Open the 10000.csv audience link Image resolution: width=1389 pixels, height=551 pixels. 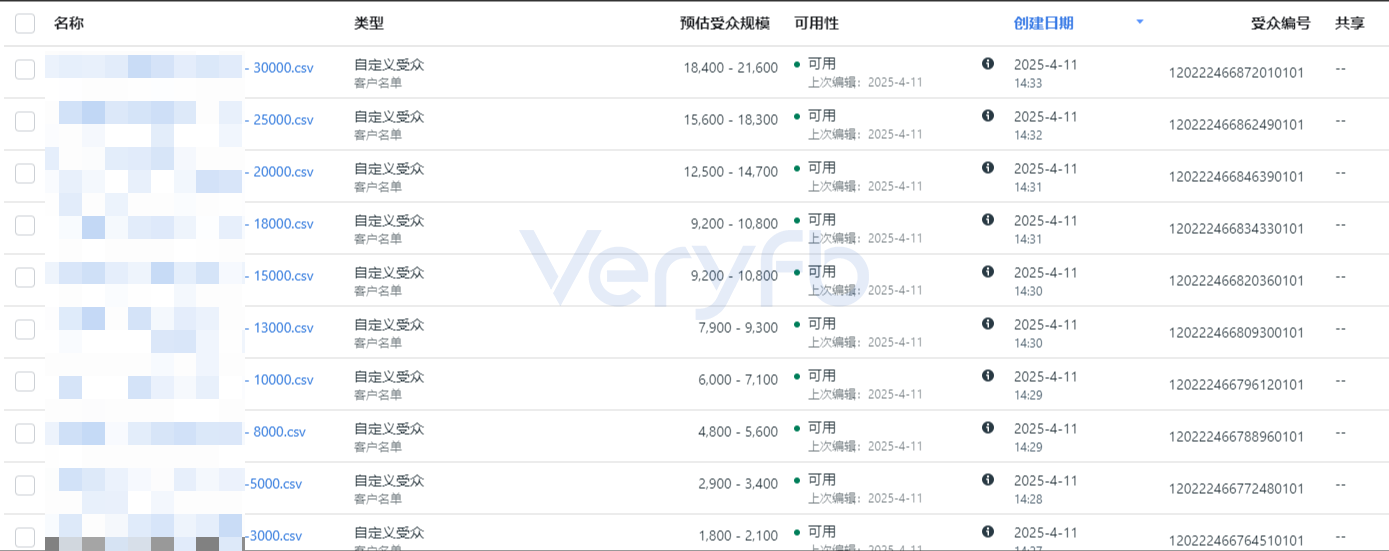(x=279, y=380)
